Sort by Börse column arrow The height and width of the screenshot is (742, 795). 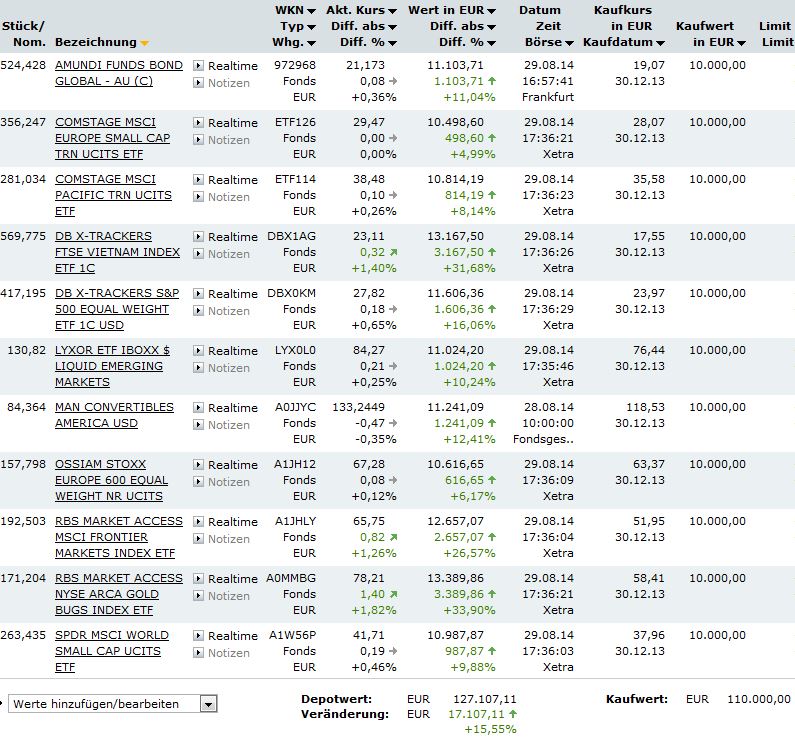point(569,44)
